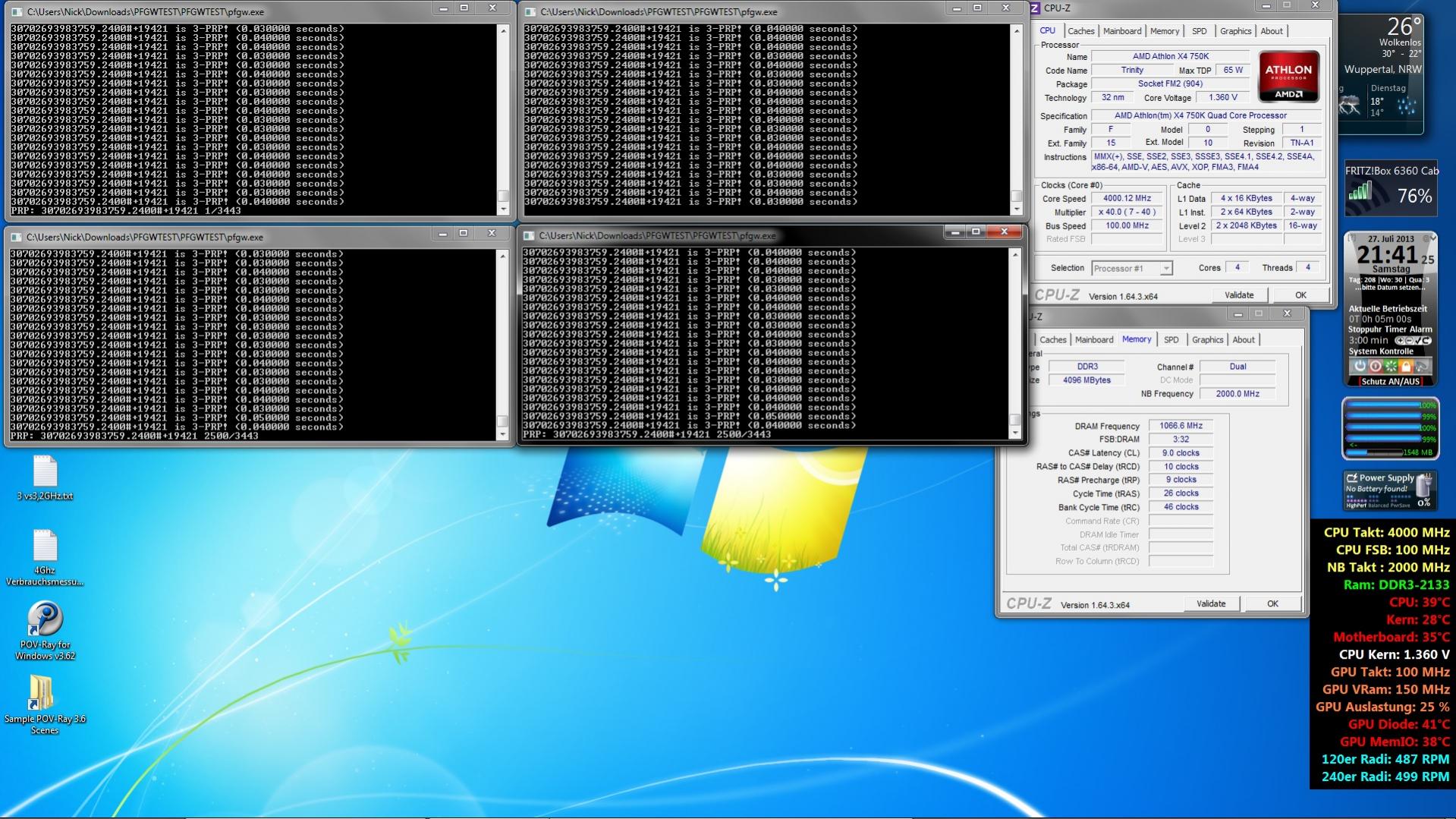Screen dimensions: 1456x819
Task: Click OK in the upper CPU-Z window
Action: coord(1300,295)
